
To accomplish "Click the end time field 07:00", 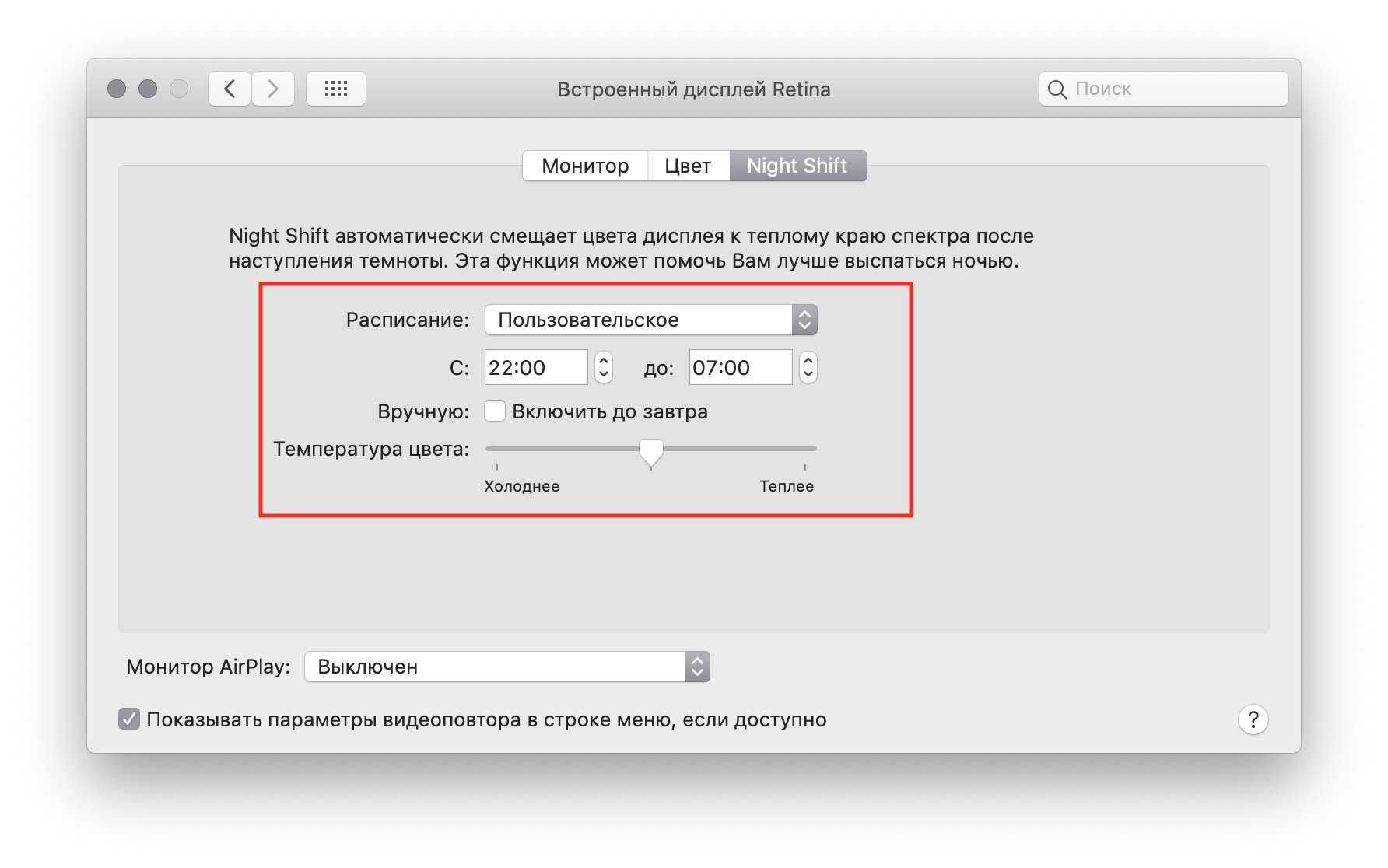I will 740,367.
